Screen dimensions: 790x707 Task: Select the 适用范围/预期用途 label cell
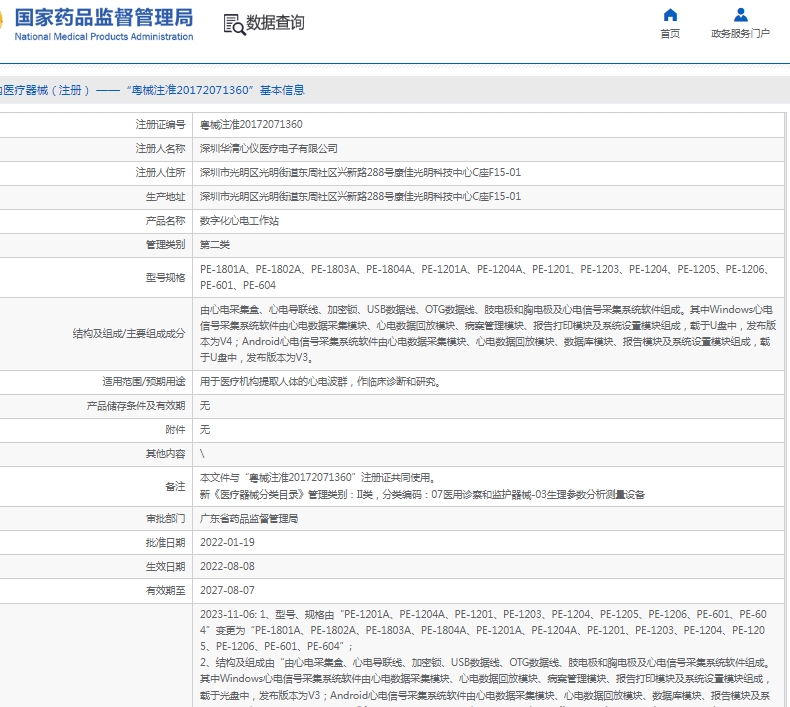click(x=96, y=382)
